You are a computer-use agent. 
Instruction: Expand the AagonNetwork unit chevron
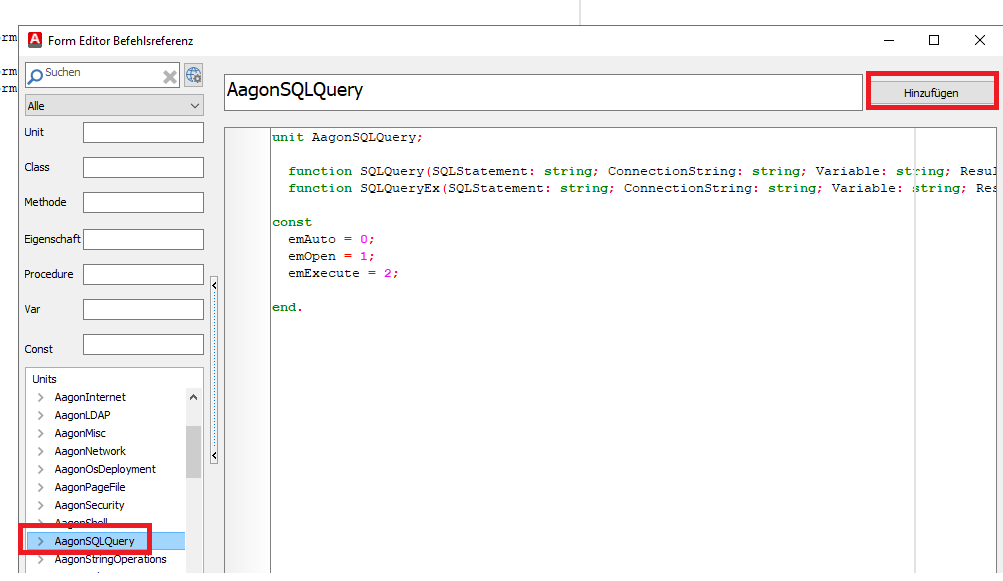click(41, 452)
